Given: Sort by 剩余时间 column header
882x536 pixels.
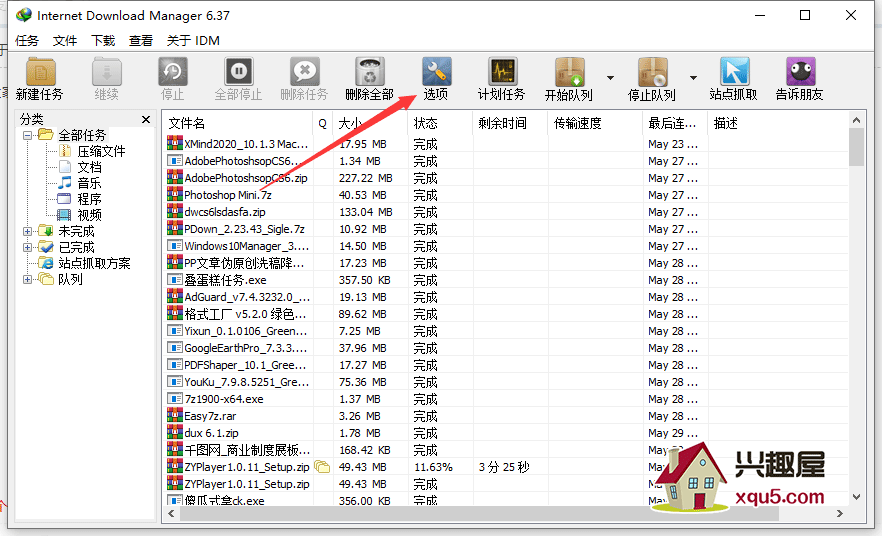Looking at the screenshot, I should (x=510, y=123).
